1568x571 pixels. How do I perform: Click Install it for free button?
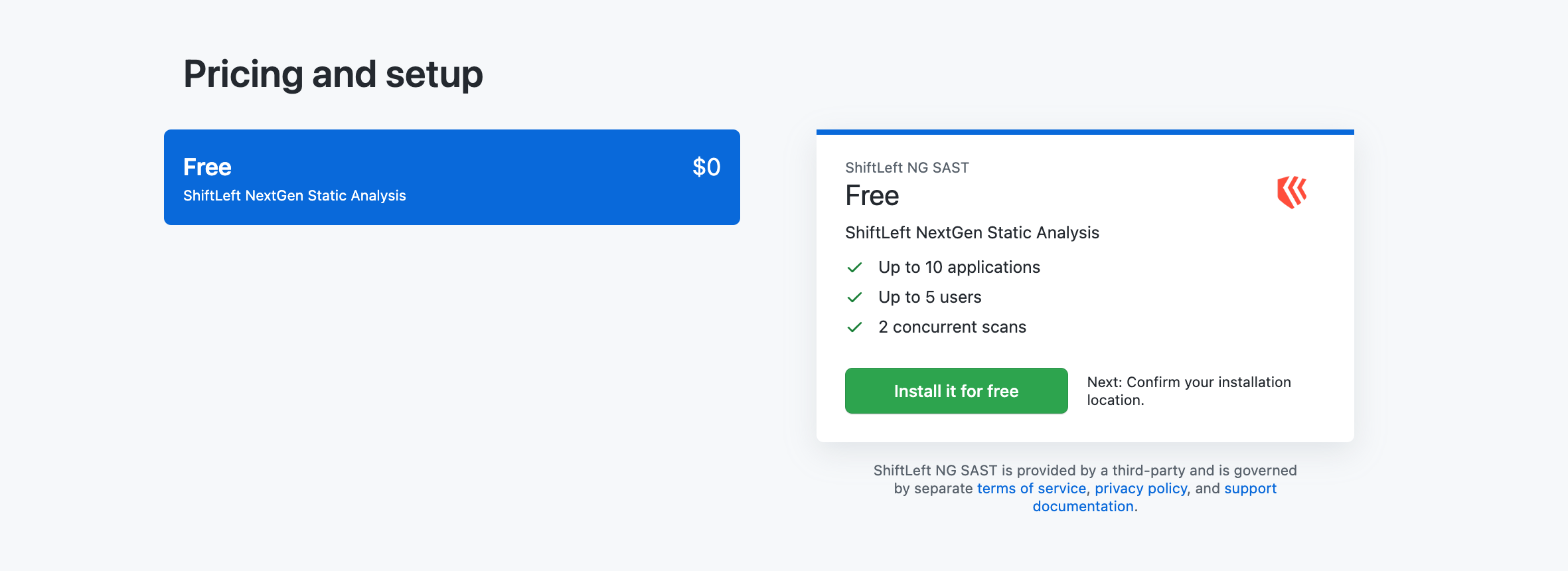click(x=956, y=391)
